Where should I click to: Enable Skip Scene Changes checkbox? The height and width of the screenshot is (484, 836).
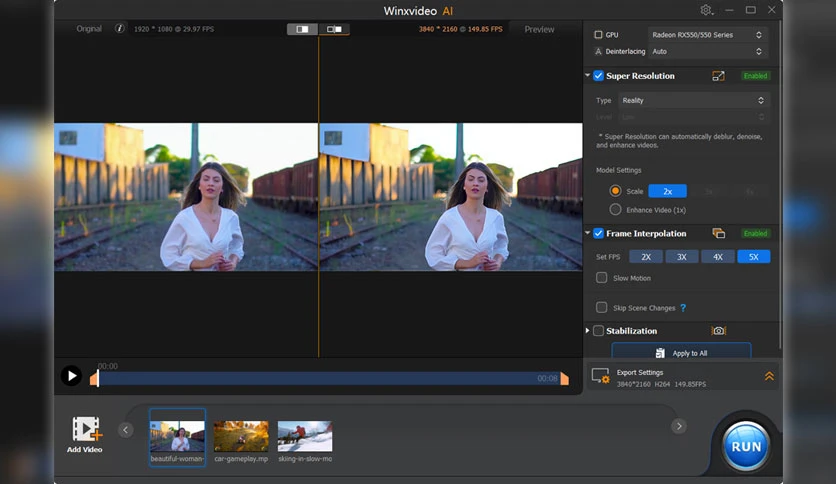pos(601,308)
